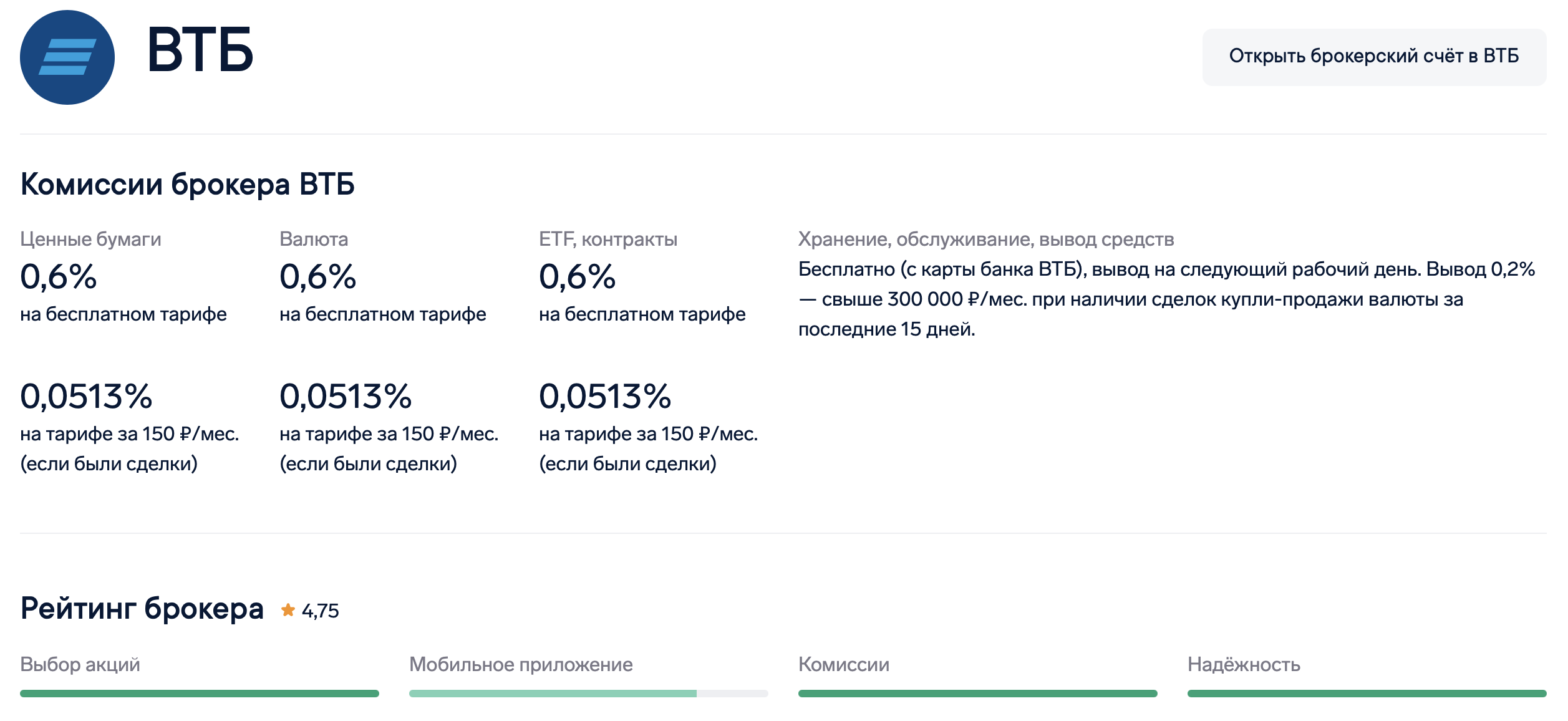This screenshot has height=721, width=1568.
Task: Click the 'Комиссии' rating label
Action: tap(844, 664)
